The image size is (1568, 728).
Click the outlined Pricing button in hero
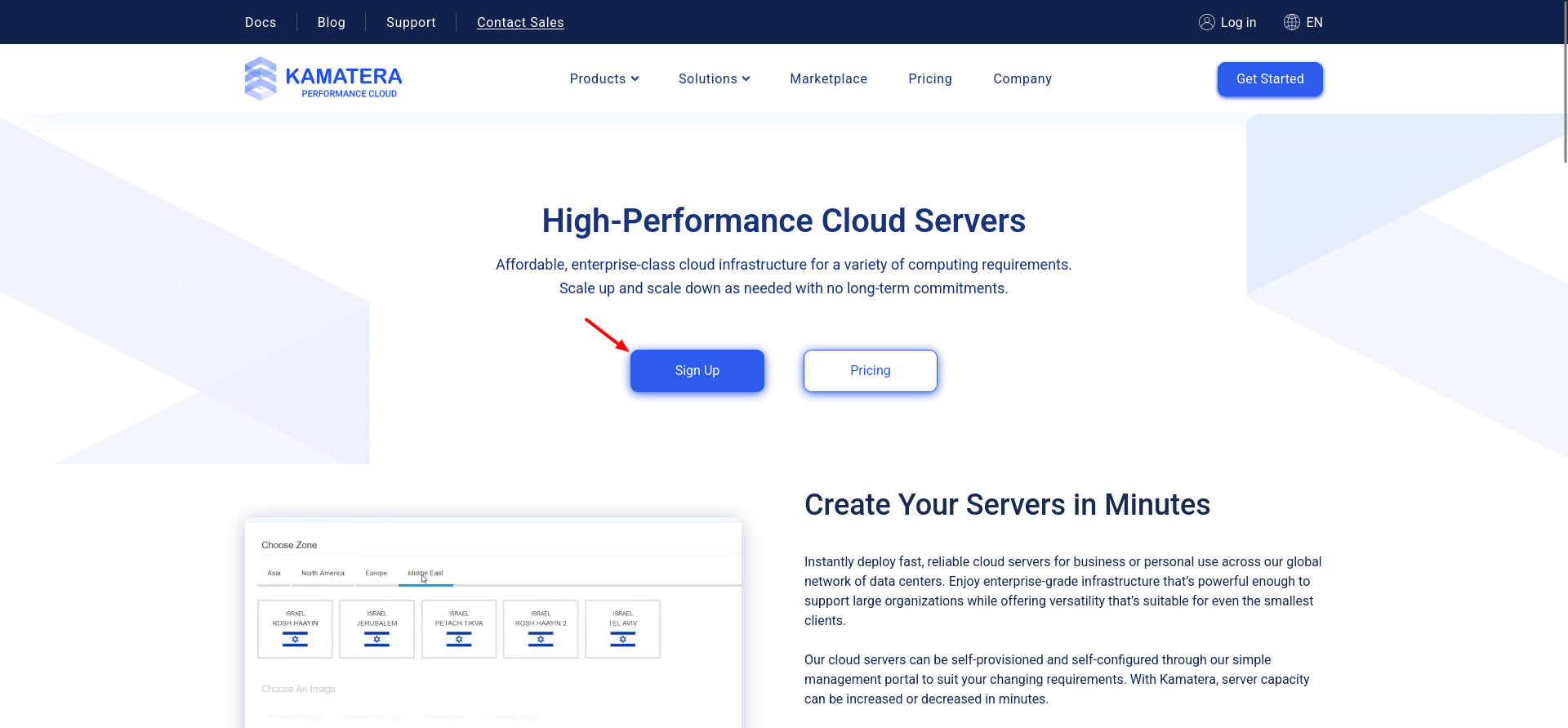coord(871,371)
